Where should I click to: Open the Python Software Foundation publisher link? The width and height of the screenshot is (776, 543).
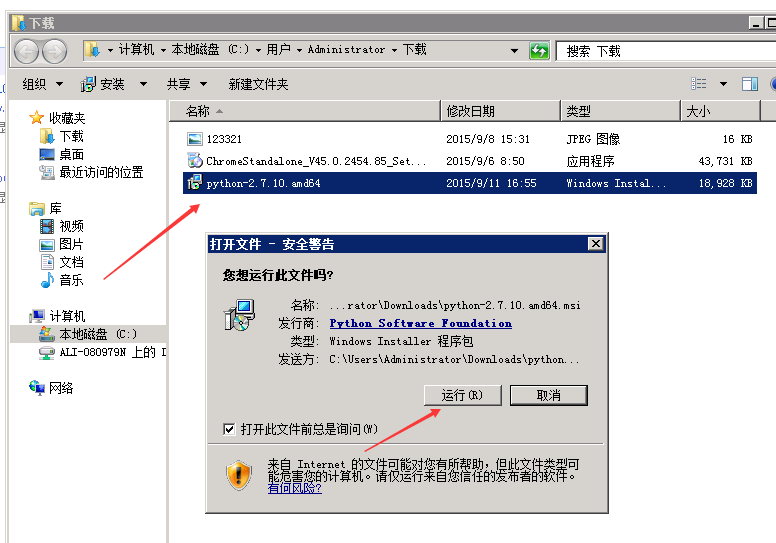(x=420, y=323)
